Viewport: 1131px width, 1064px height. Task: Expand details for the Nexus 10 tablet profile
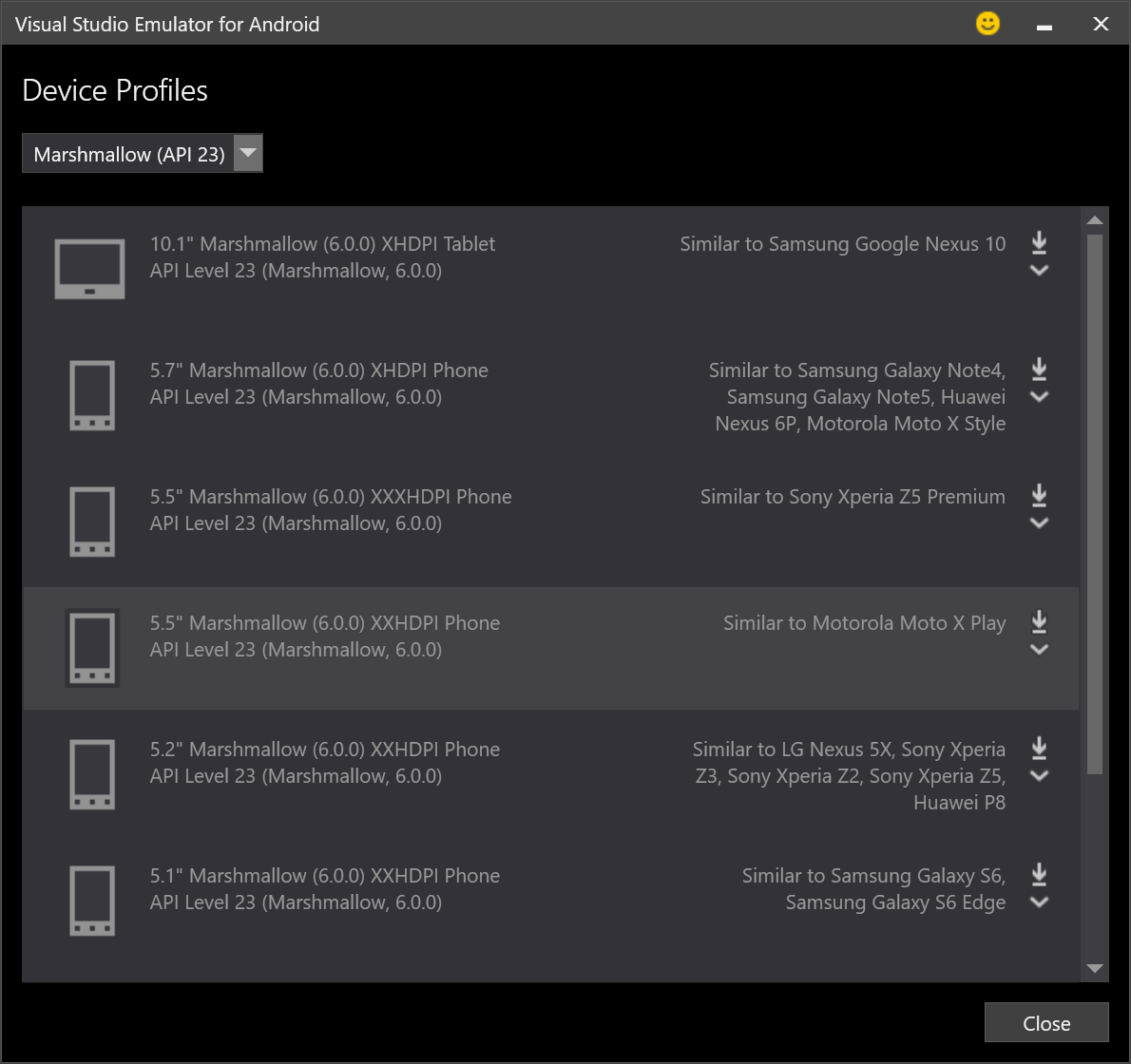[1039, 271]
